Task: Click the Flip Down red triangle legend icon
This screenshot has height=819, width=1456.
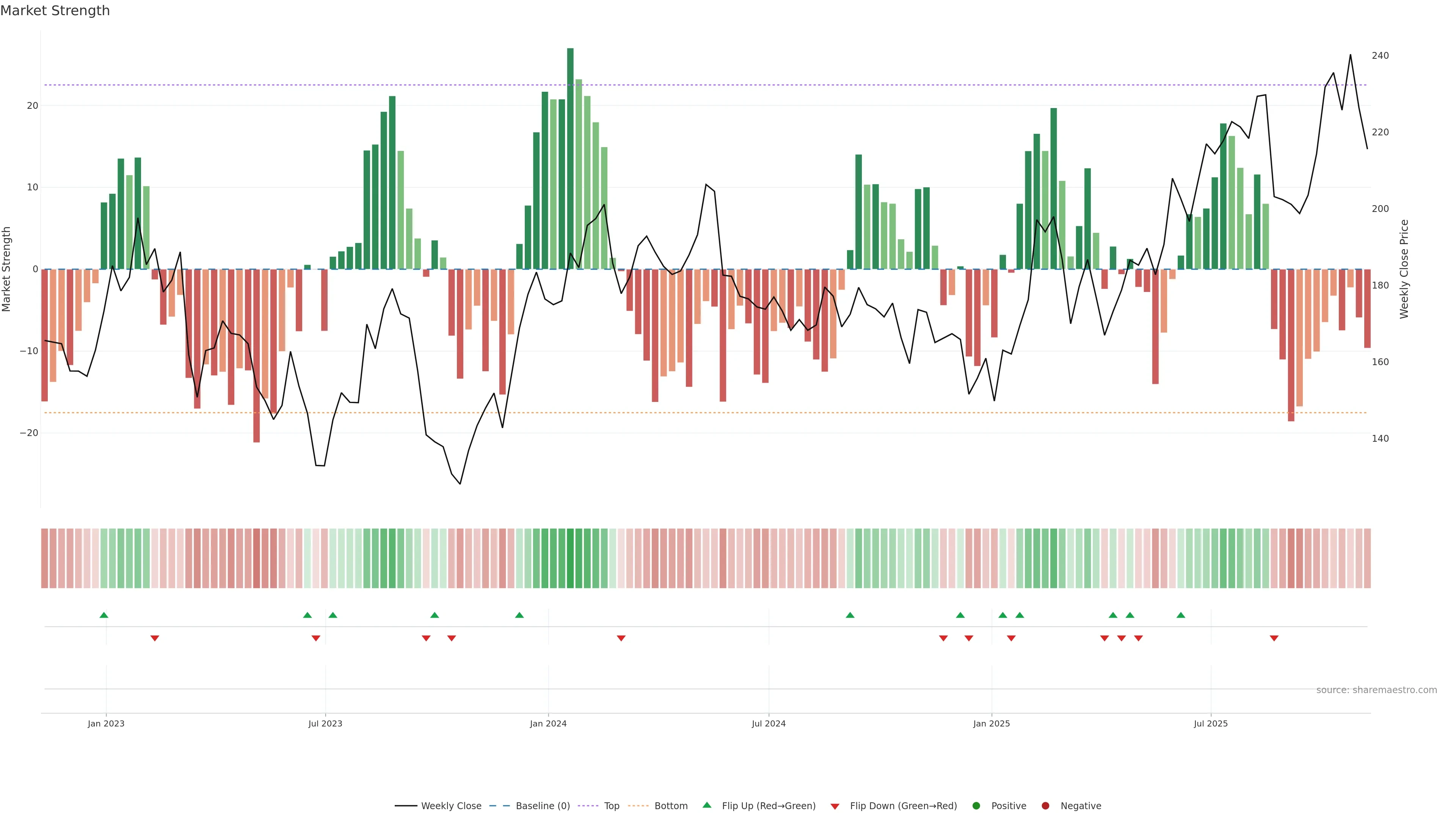Action: [835, 806]
